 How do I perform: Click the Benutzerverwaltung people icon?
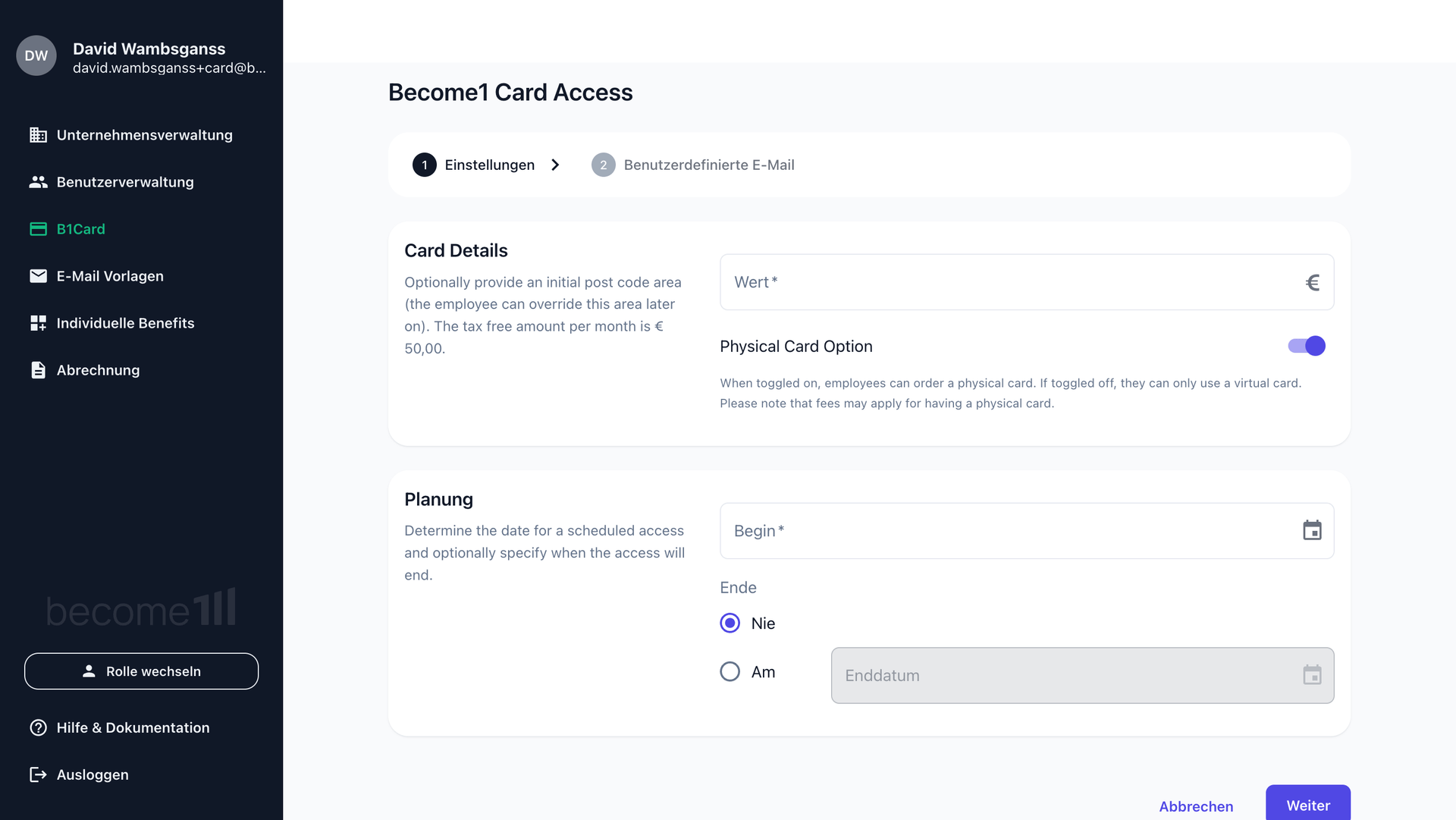(38, 182)
